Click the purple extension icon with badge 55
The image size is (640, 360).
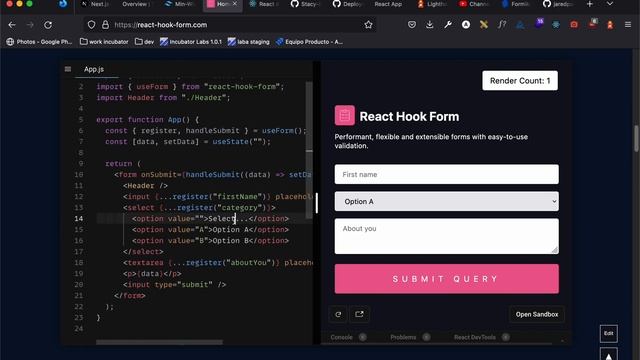tap(539, 23)
